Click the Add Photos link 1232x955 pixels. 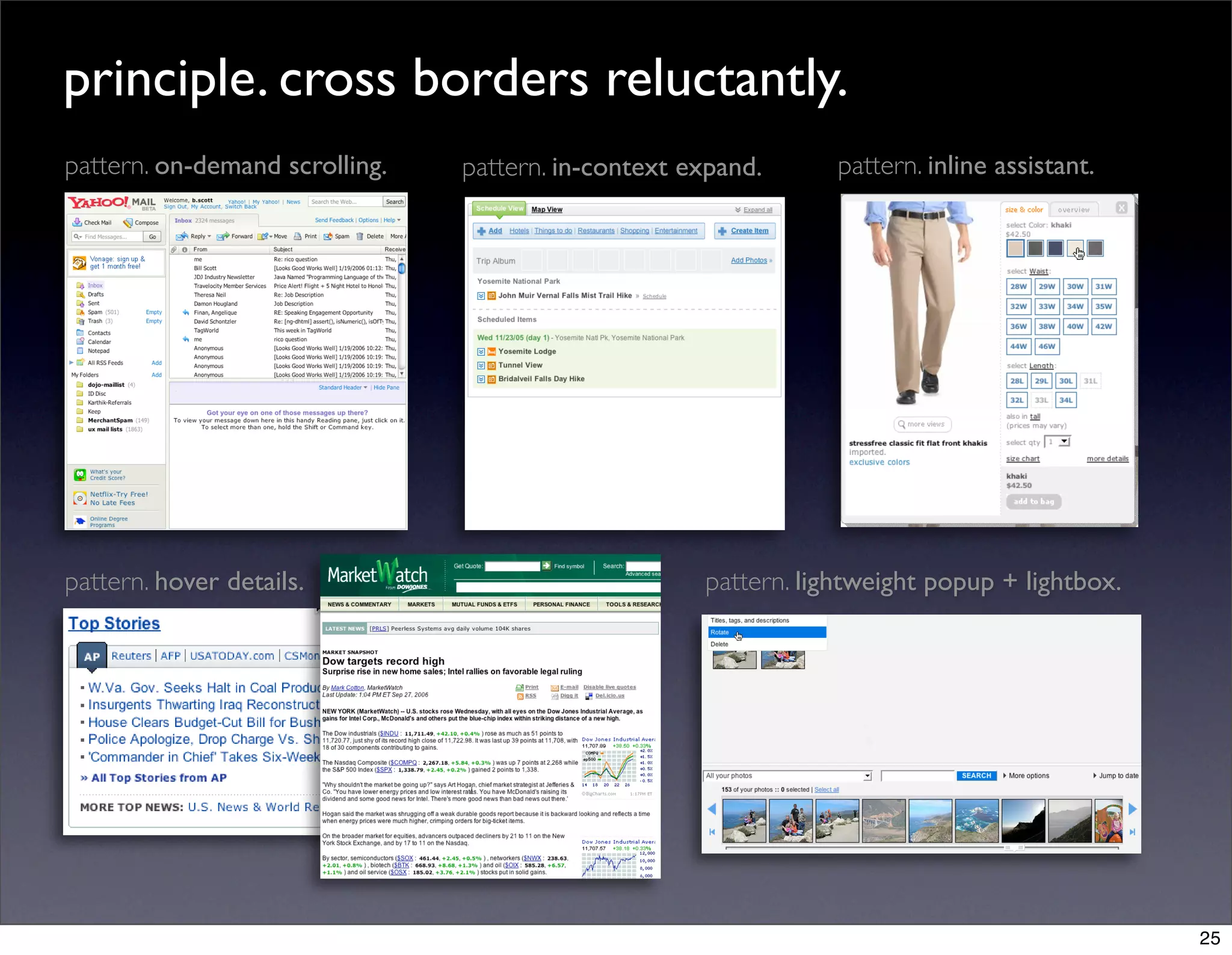(749, 261)
